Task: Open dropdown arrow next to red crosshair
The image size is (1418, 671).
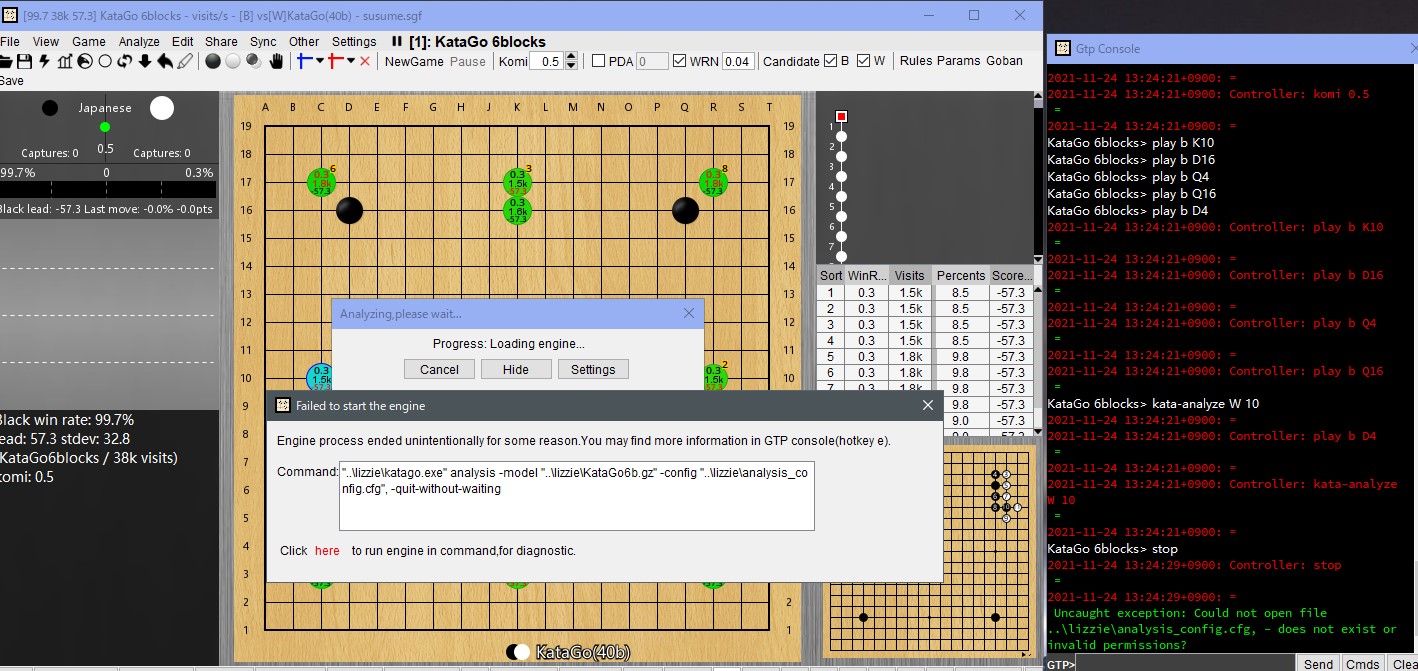Action: [x=351, y=61]
